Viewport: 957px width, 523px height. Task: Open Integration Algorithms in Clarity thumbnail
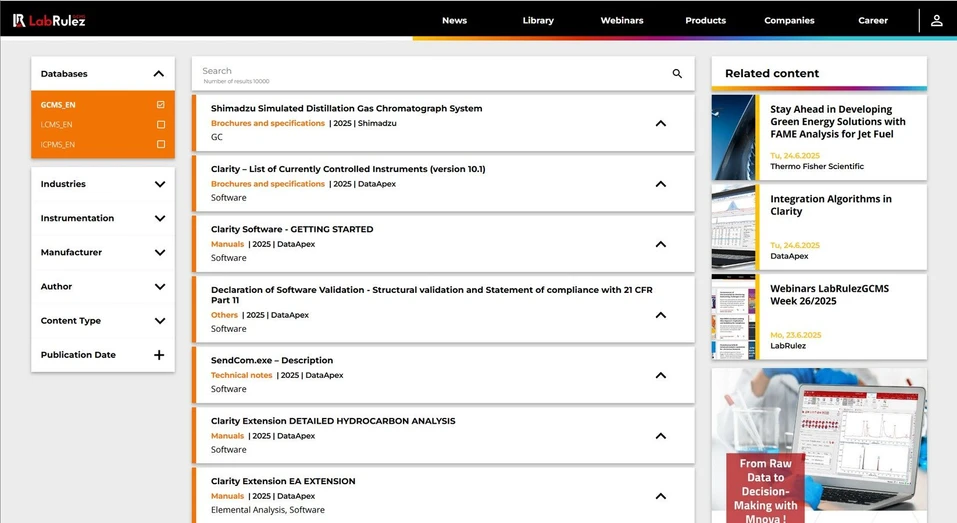734,227
